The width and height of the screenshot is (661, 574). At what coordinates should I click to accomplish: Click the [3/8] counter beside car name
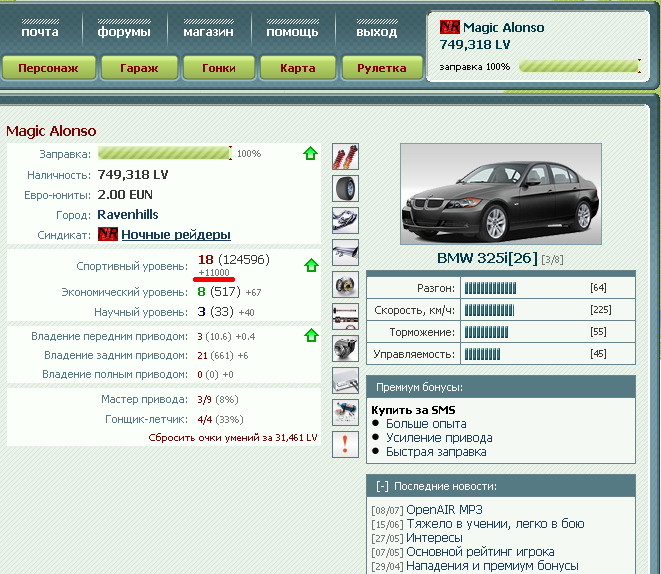pos(552,259)
